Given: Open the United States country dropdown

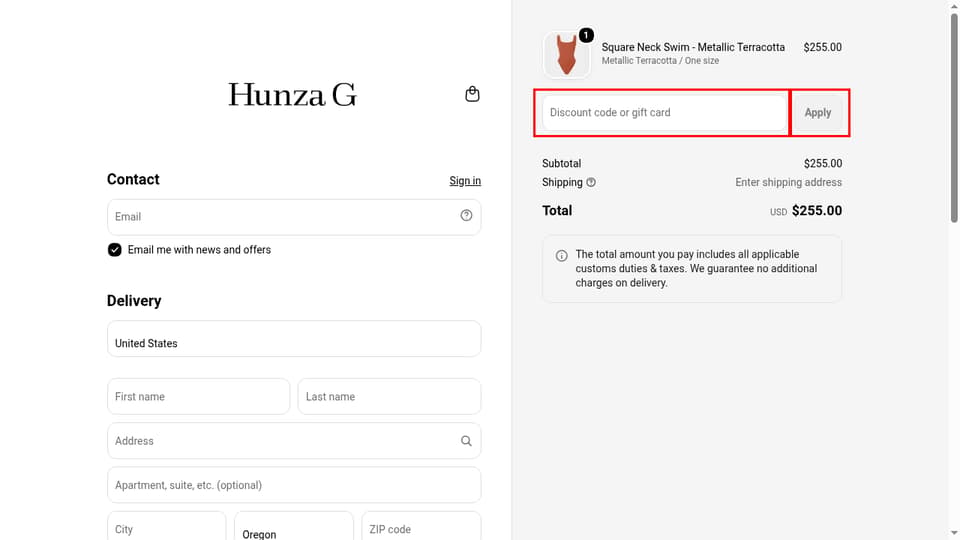Looking at the screenshot, I should (294, 339).
